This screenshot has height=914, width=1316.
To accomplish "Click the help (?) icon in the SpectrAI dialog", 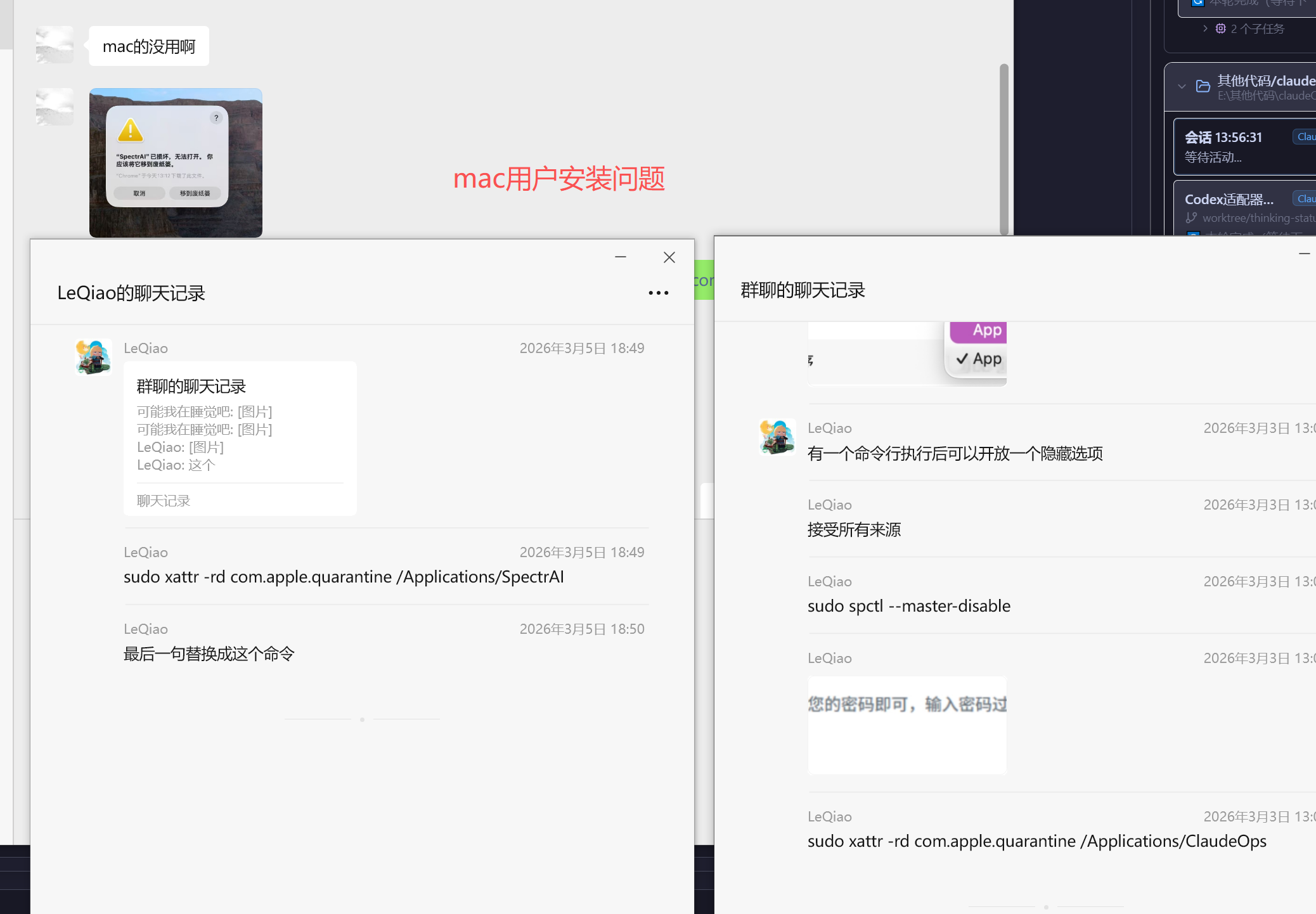I will (x=216, y=117).
